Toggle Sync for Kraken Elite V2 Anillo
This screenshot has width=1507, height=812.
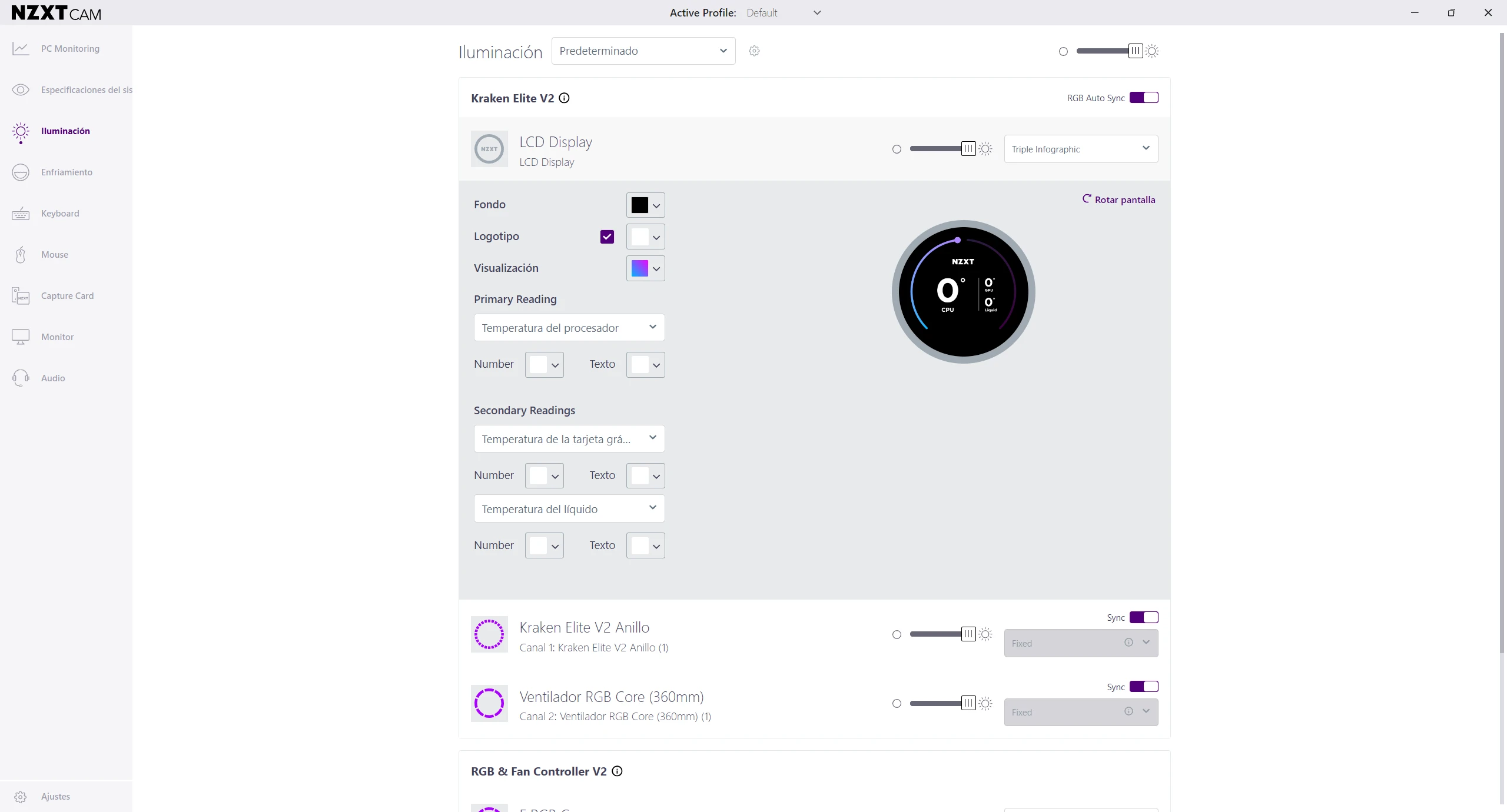(1144, 617)
